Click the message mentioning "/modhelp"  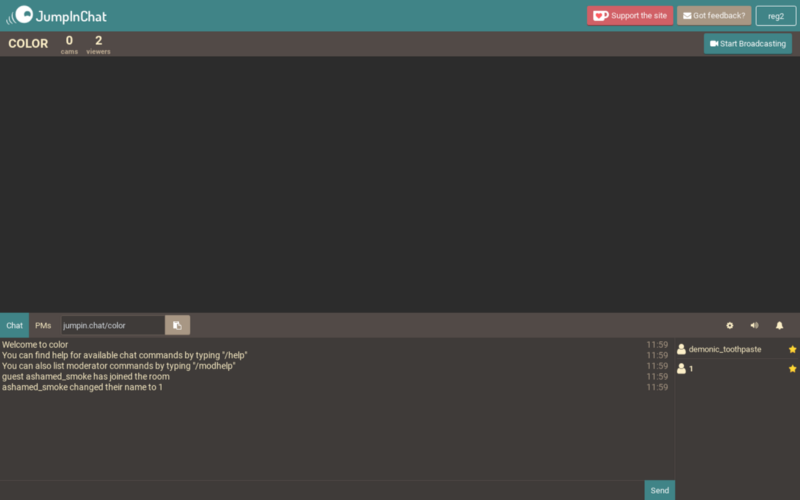tap(118, 366)
